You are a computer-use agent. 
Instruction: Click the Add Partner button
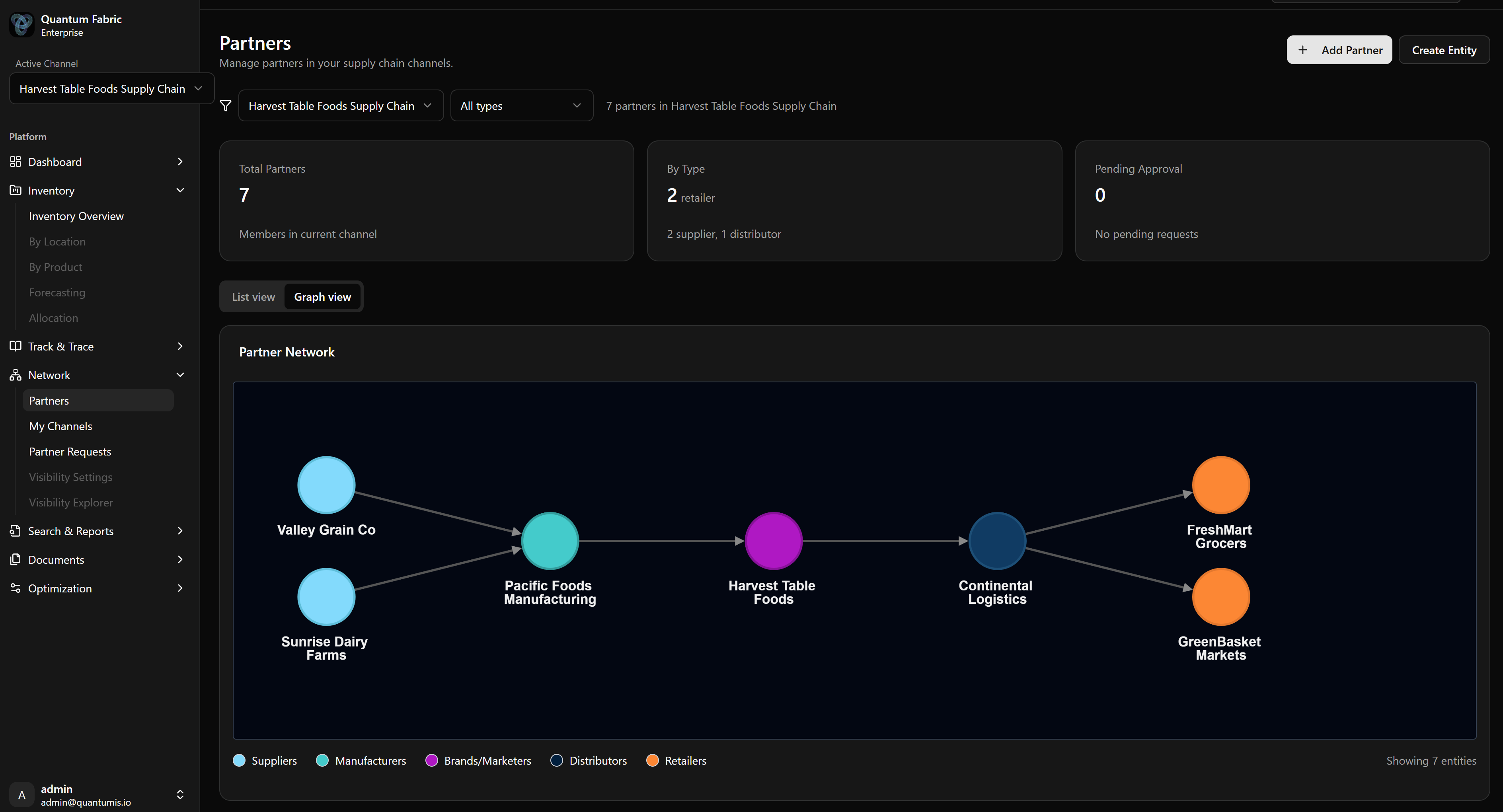point(1339,50)
